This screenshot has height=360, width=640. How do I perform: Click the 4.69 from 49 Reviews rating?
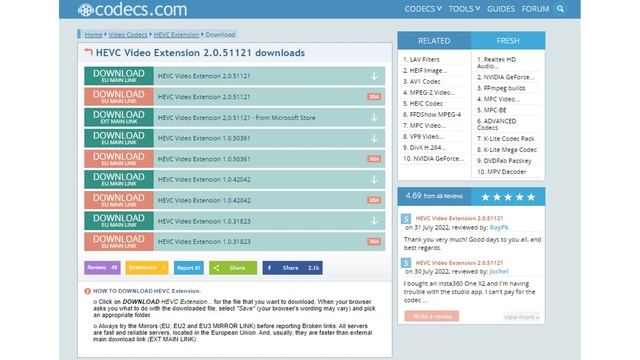coord(434,196)
